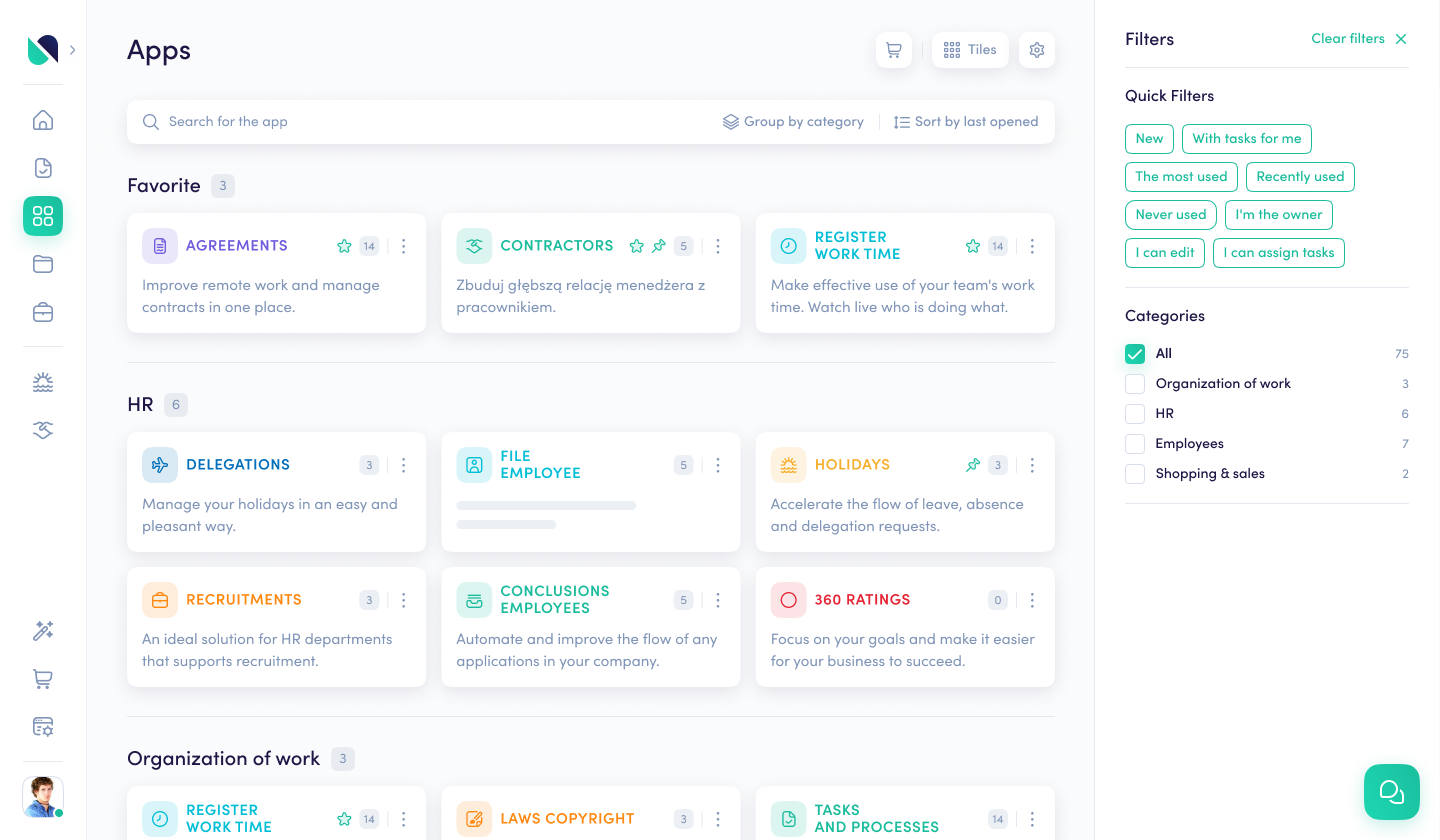Image resolution: width=1440 pixels, height=840 pixels.
Task: Toggle pin icon on Holidays card
Action: pos(973,465)
